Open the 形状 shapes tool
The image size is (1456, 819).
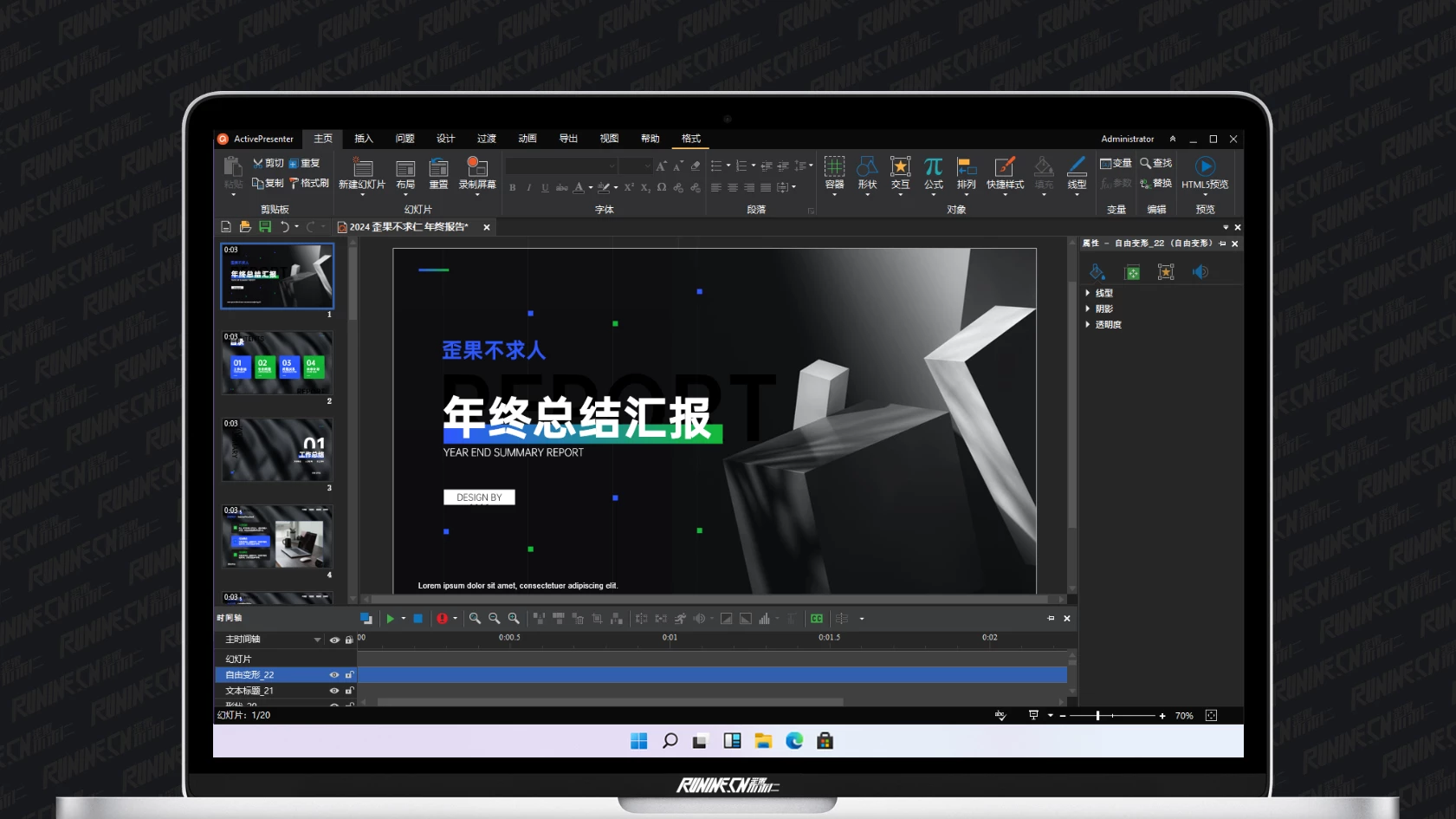(x=867, y=167)
